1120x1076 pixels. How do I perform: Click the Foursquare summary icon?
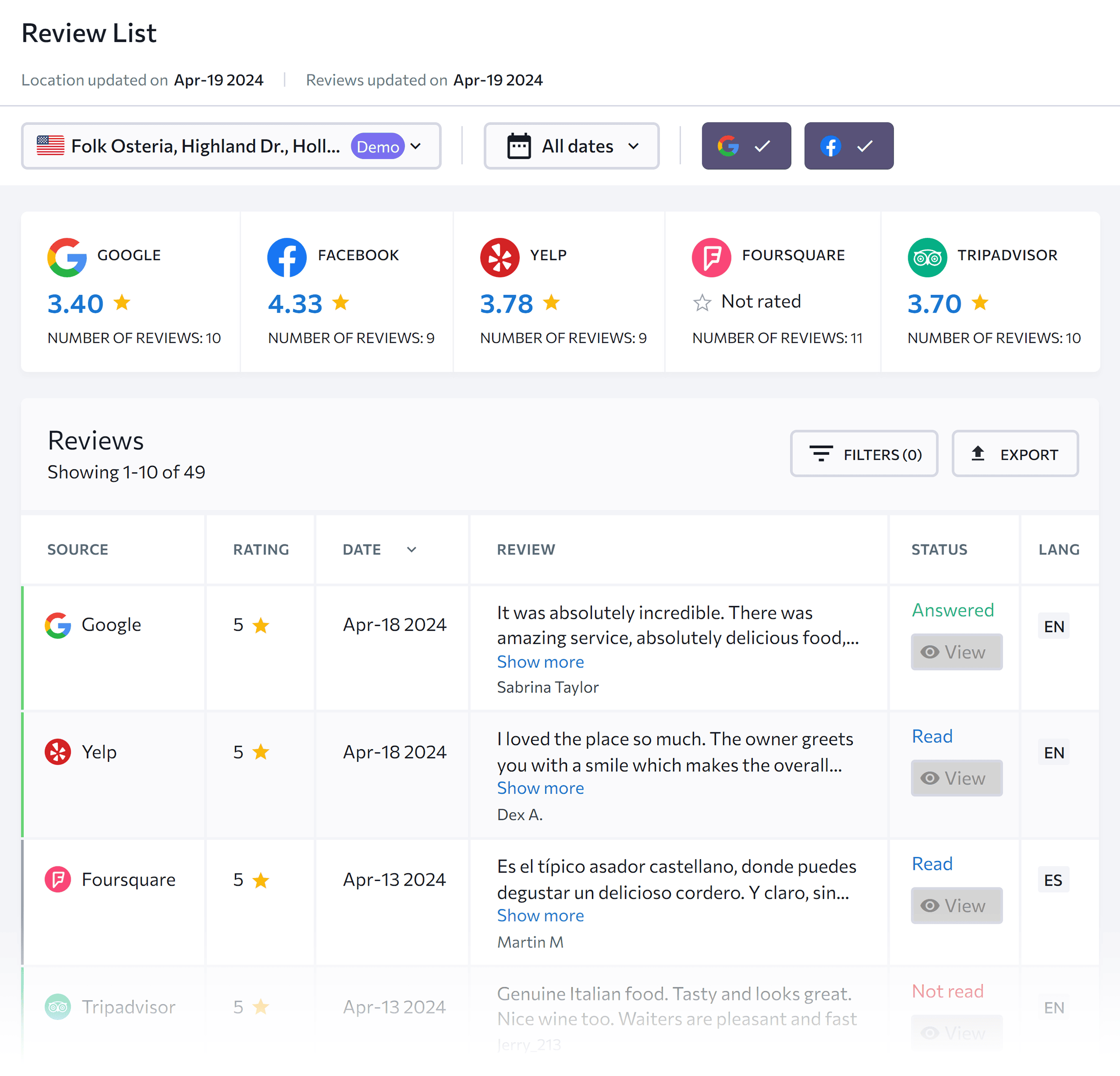[711, 257]
